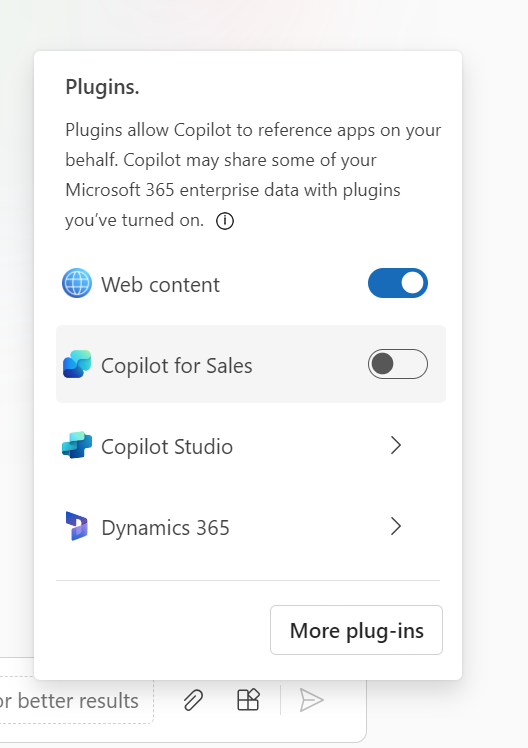Click the send arrow icon

(311, 700)
